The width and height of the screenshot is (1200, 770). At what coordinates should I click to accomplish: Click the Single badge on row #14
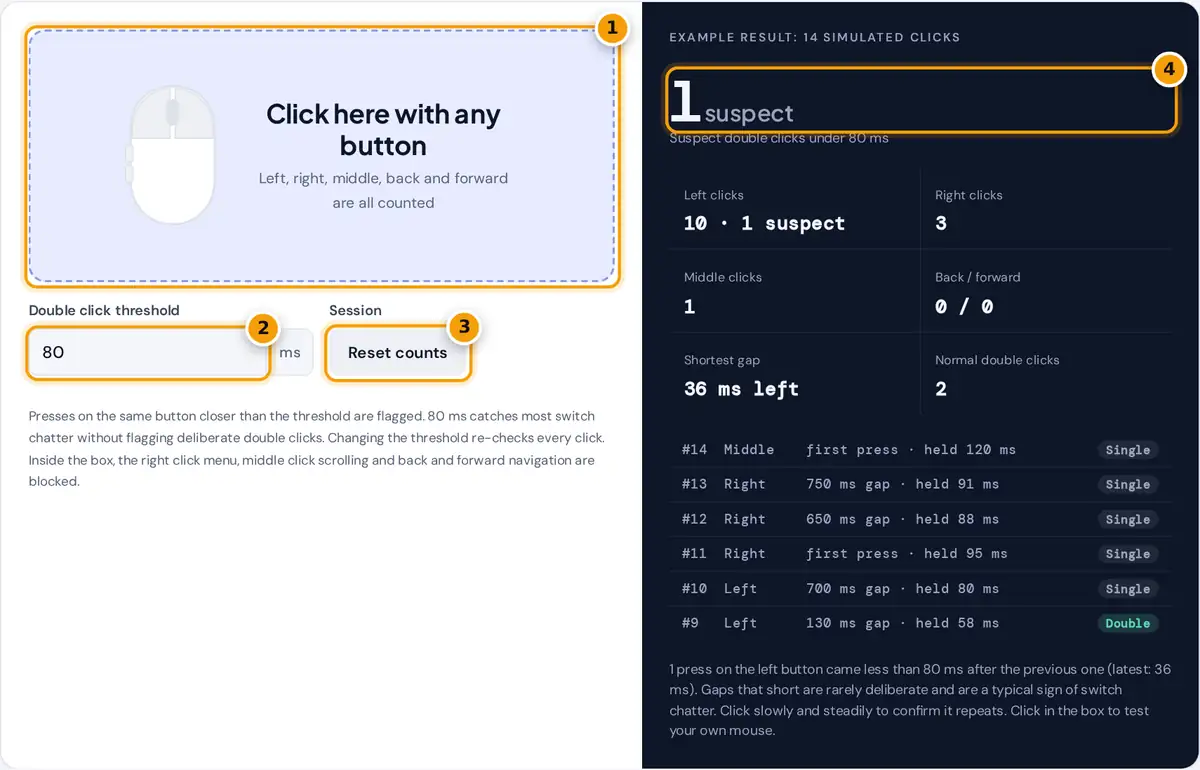tap(1127, 450)
